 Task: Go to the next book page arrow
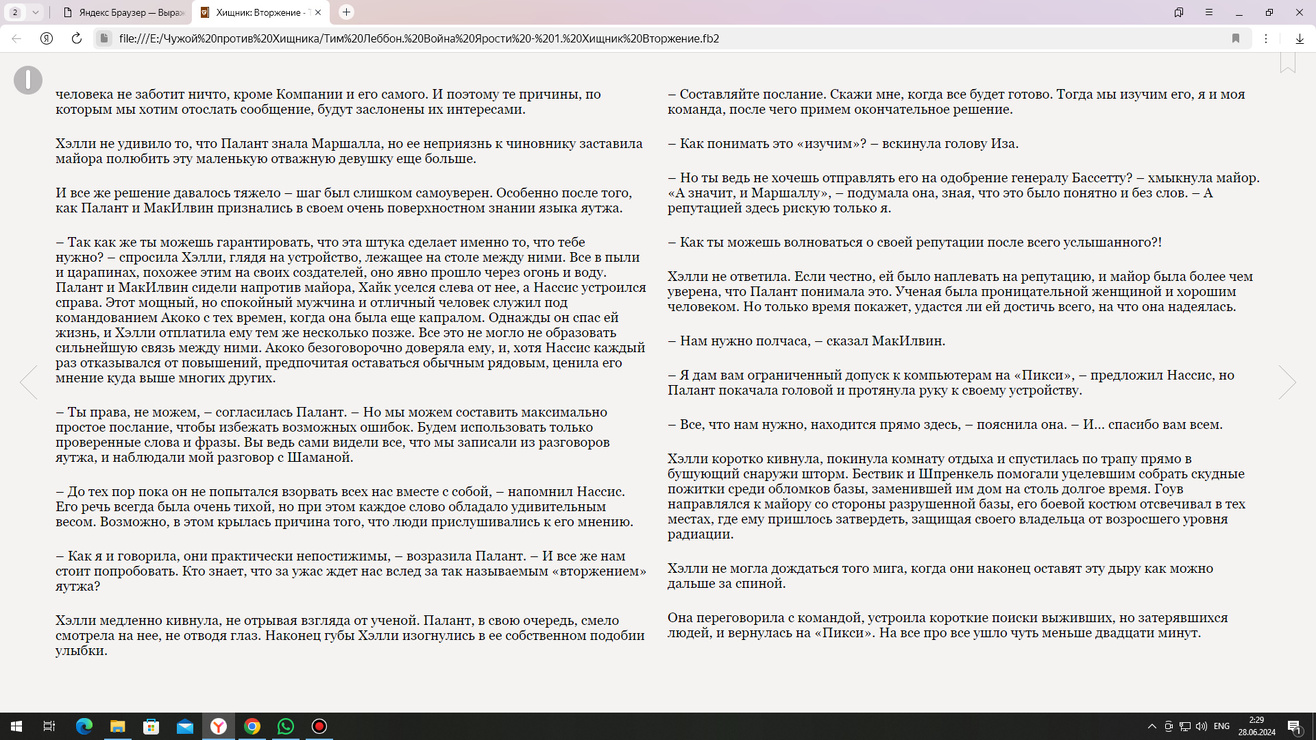(1287, 382)
